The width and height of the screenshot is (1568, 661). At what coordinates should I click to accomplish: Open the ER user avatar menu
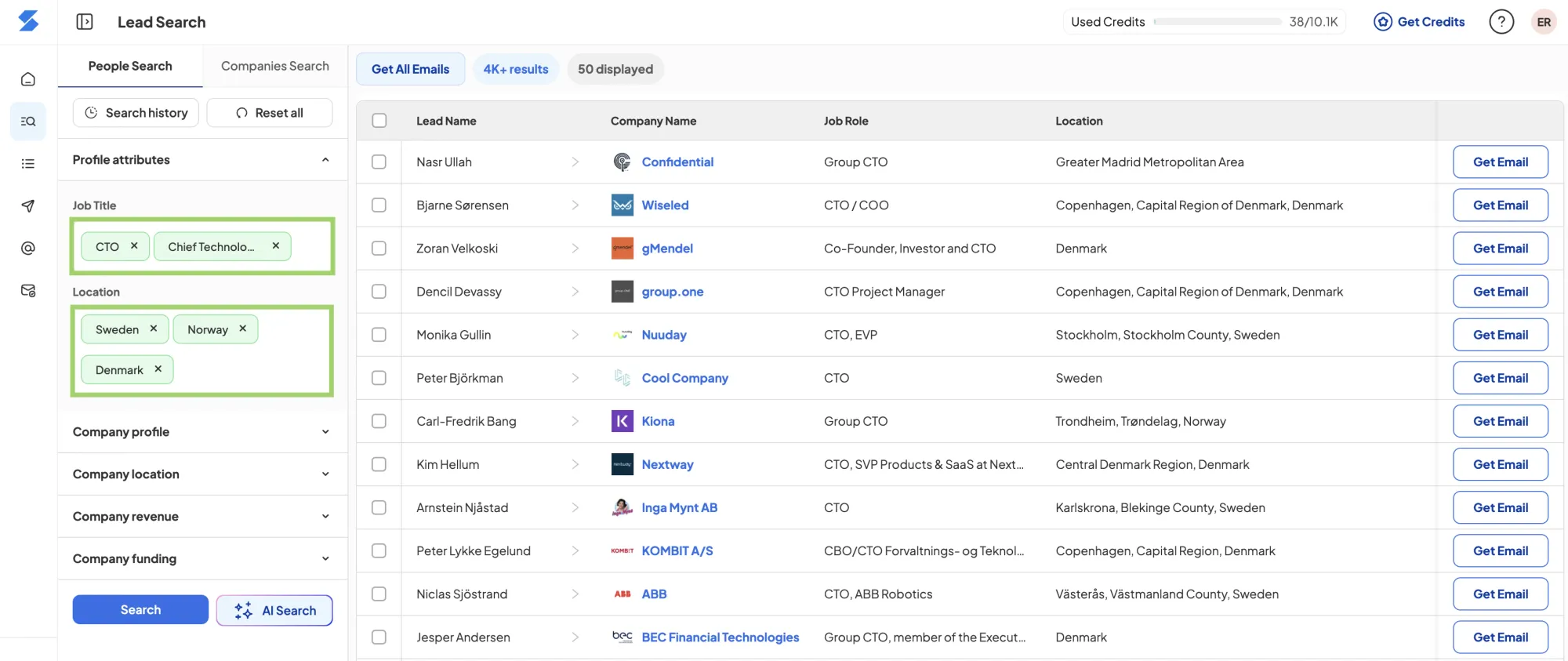pyautogui.click(x=1544, y=22)
